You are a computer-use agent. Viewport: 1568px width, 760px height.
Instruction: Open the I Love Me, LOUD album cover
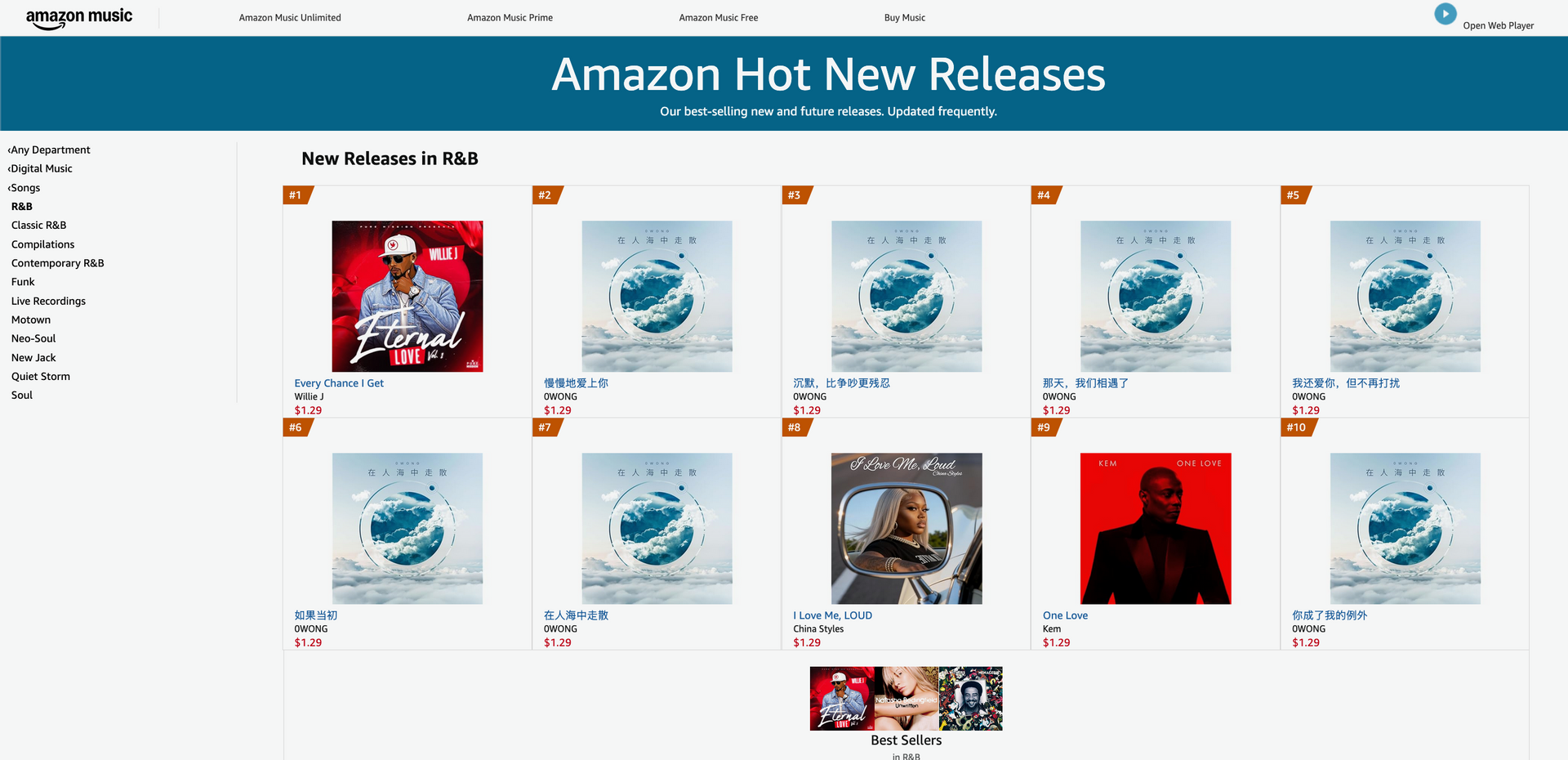[906, 529]
